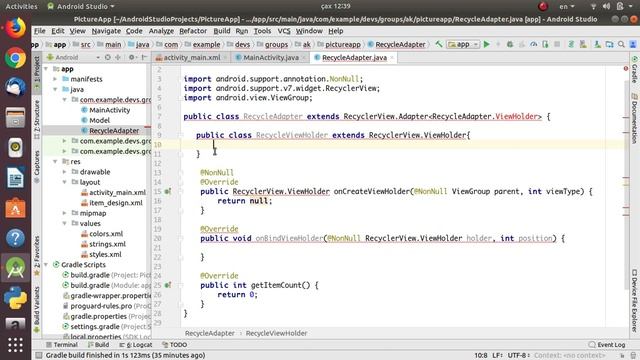
Task: Open the TODO tool window
Action: coord(174,345)
